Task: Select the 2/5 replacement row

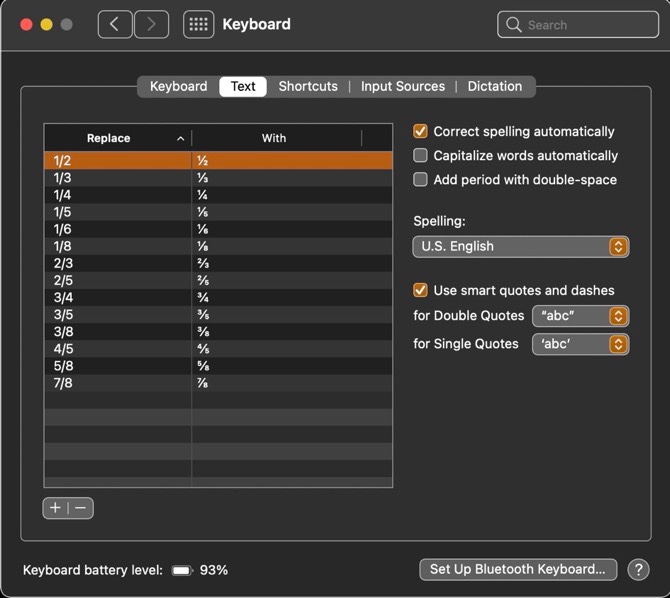Action: pyautogui.click(x=218, y=280)
